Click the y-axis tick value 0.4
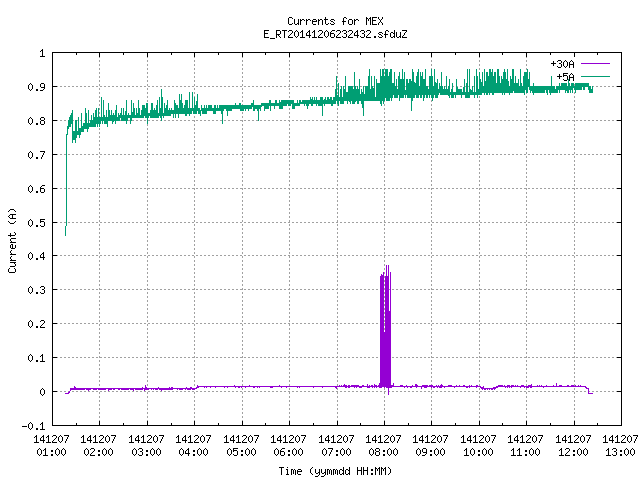The width and height of the screenshot is (640, 480). point(36,256)
